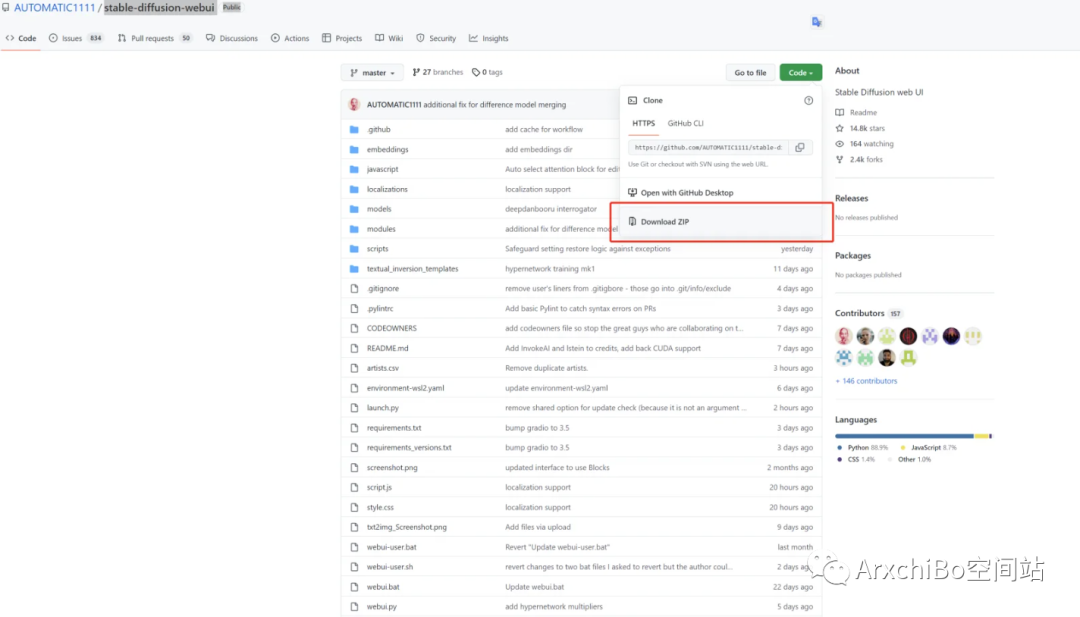This screenshot has height=617, width=1080.
Task: Select the HTTPS clone tab
Action: click(x=643, y=123)
